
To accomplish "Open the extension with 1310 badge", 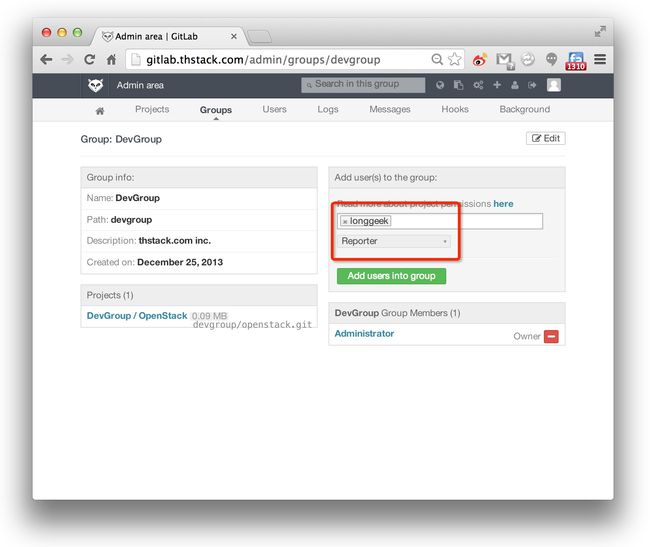I will tap(576, 61).
